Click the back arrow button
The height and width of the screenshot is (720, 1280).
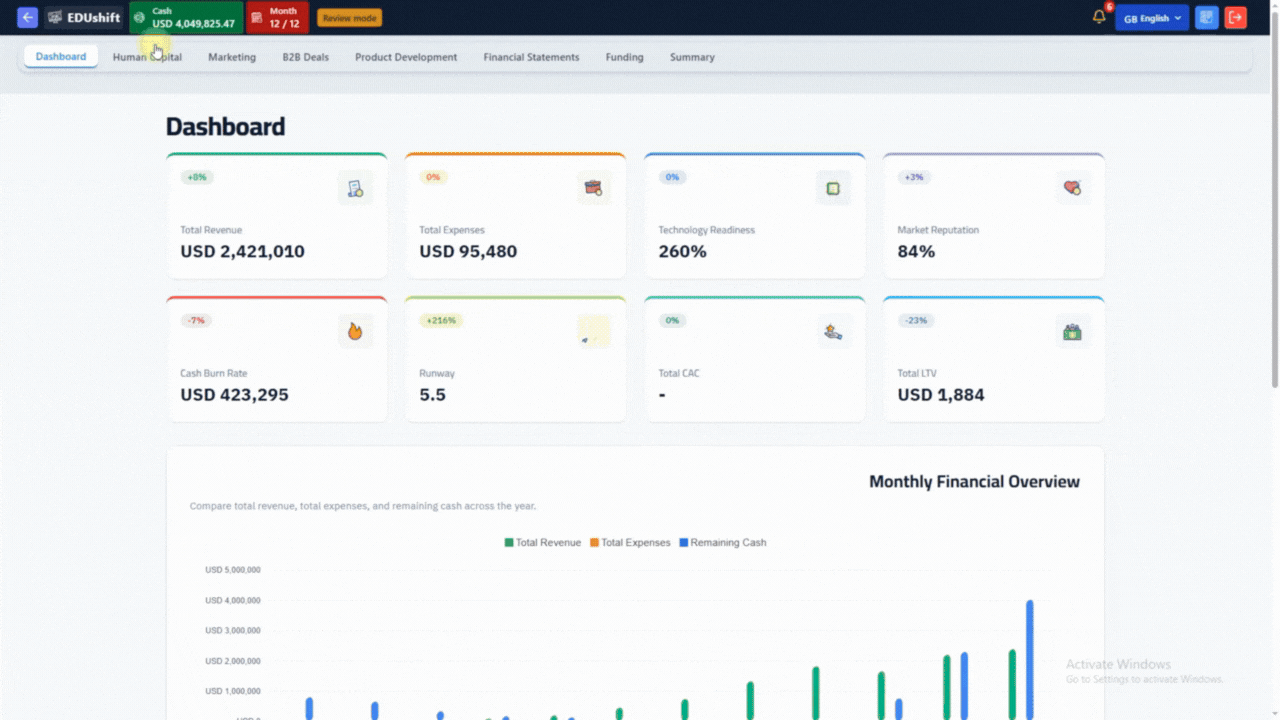click(28, 18)
